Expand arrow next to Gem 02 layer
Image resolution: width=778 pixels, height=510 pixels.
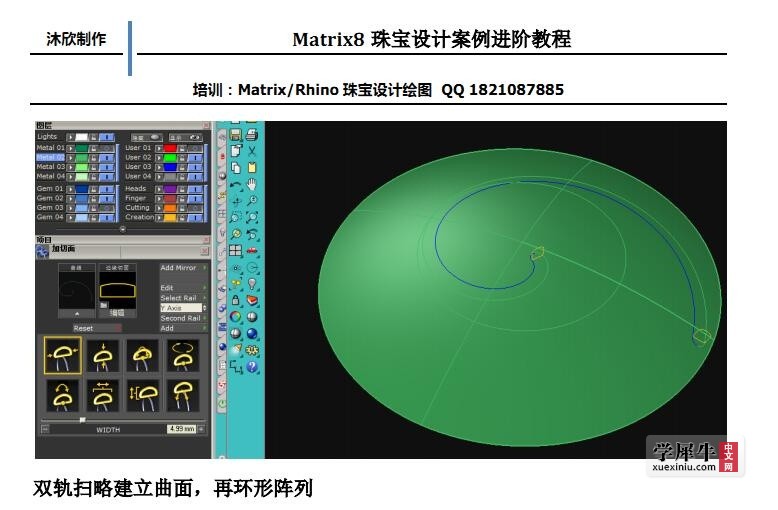point(70,198)
